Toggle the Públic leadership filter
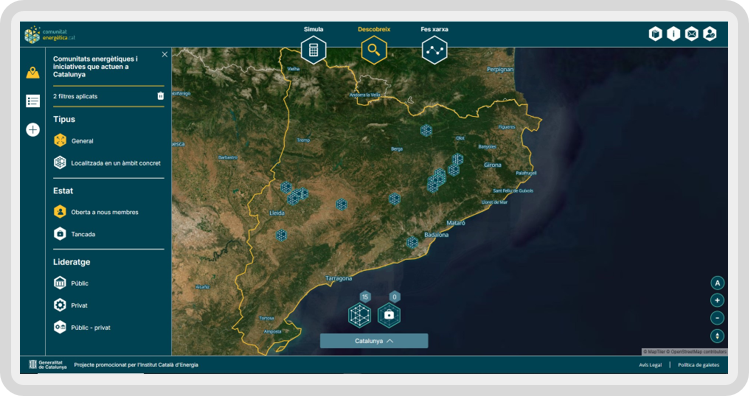The height and width of the screenshot is (396, 749). point(71,283)
